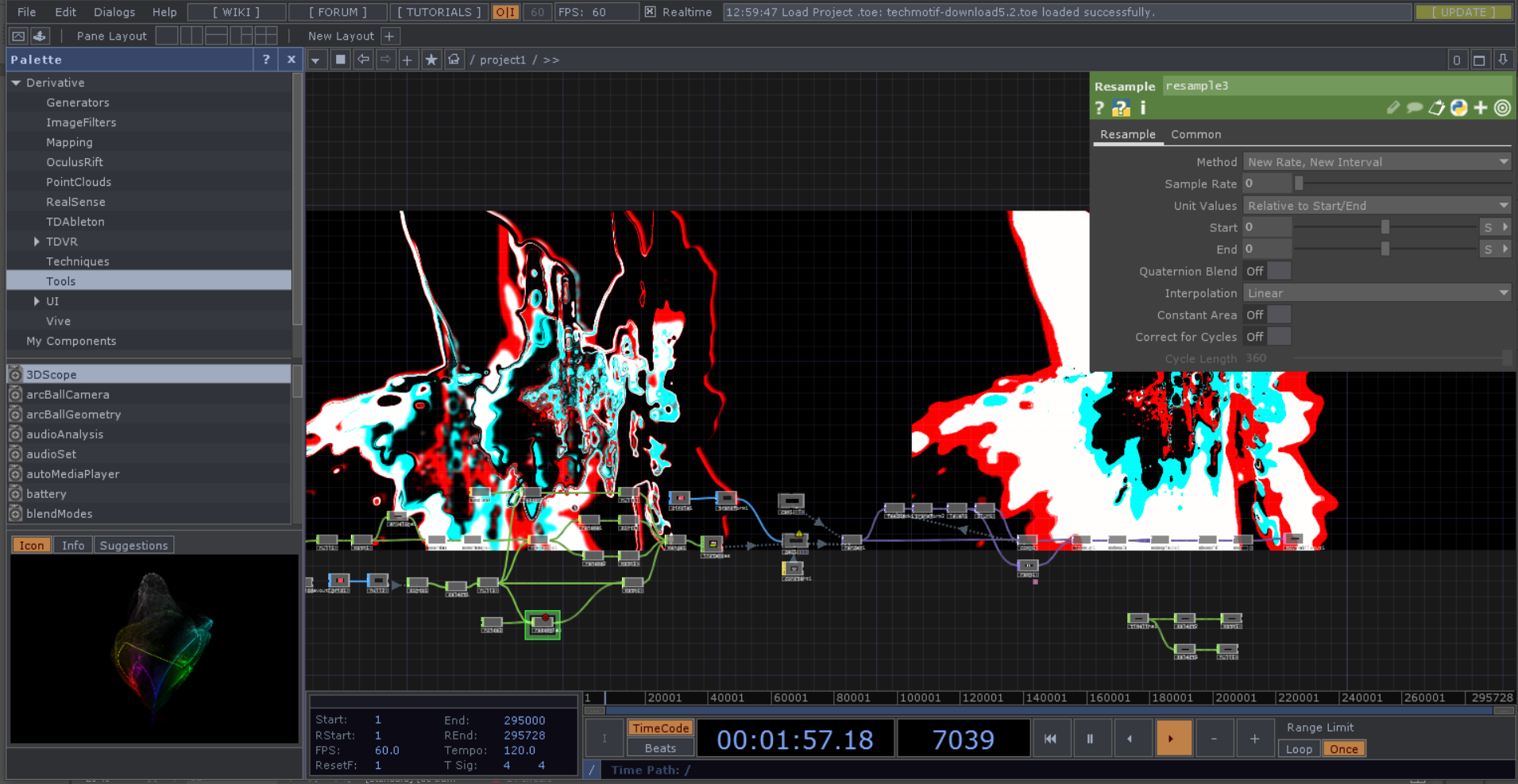Click the TUTORIALS button
Image resolution: width=1518 pixels, height=784 pixels.
point(439,12)
